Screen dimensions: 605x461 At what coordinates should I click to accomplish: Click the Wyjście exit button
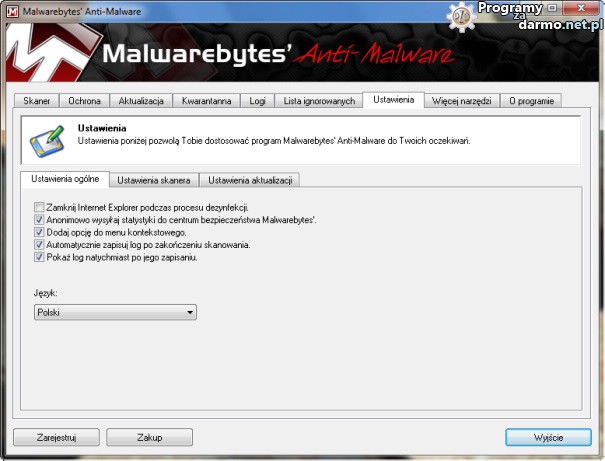point(548,437)
